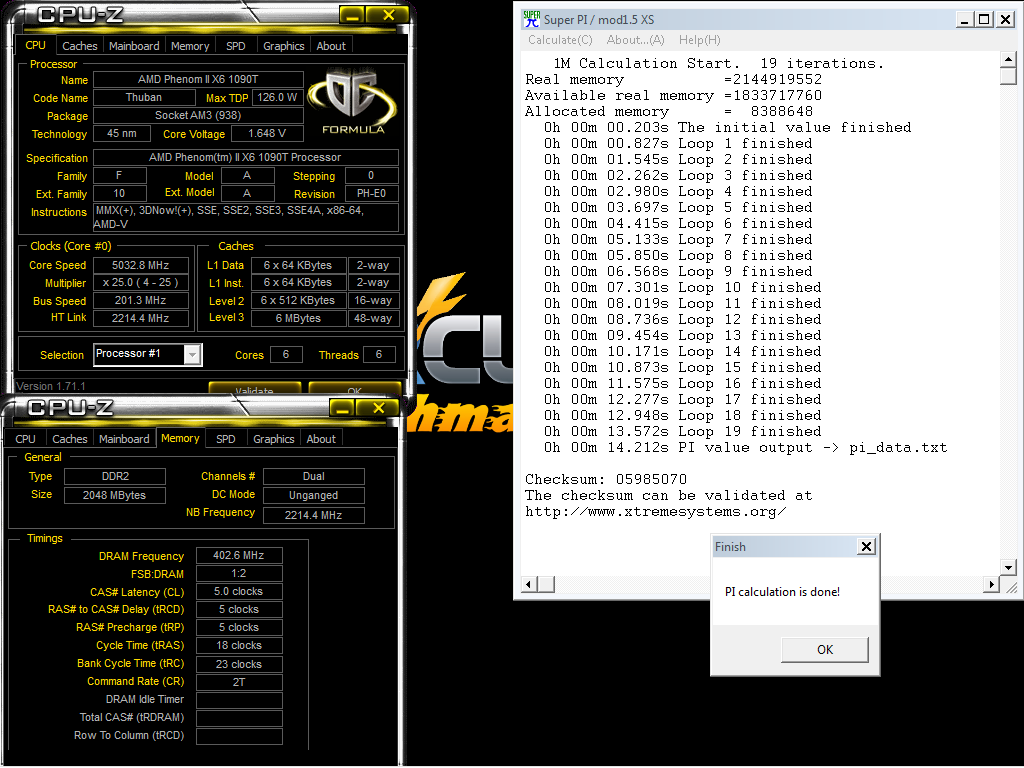Click the FSB:DRAM value 1:2

[239, 573]
